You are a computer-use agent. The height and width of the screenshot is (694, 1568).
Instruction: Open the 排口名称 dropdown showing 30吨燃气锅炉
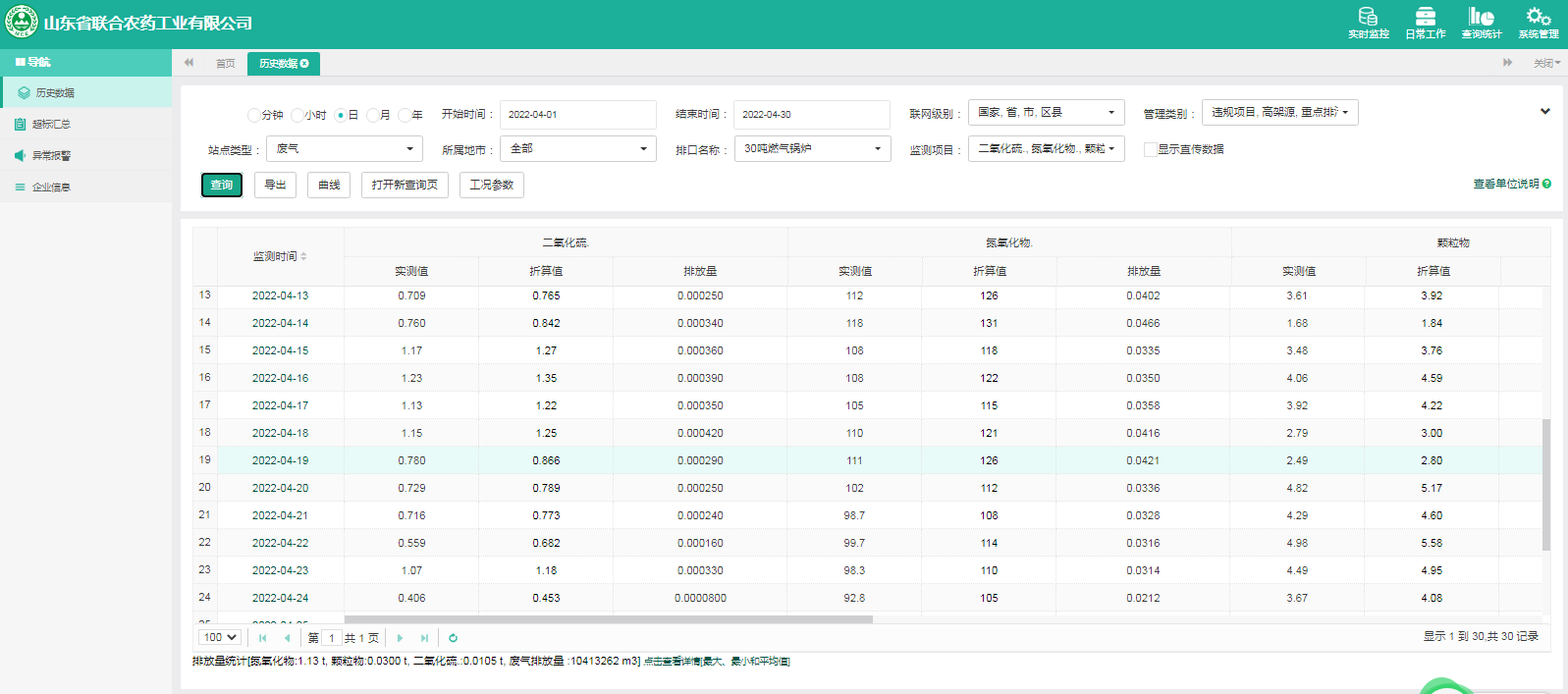coord(812,149)
